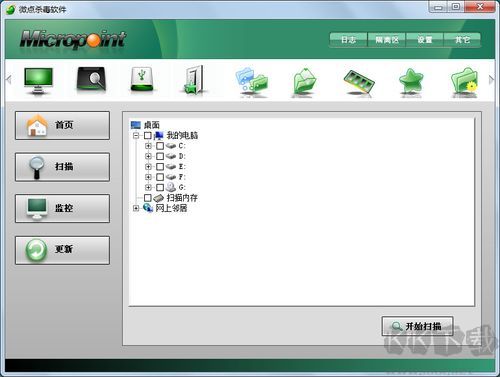Click the 扫描内存 memory chip icon

tap(159, 198)
